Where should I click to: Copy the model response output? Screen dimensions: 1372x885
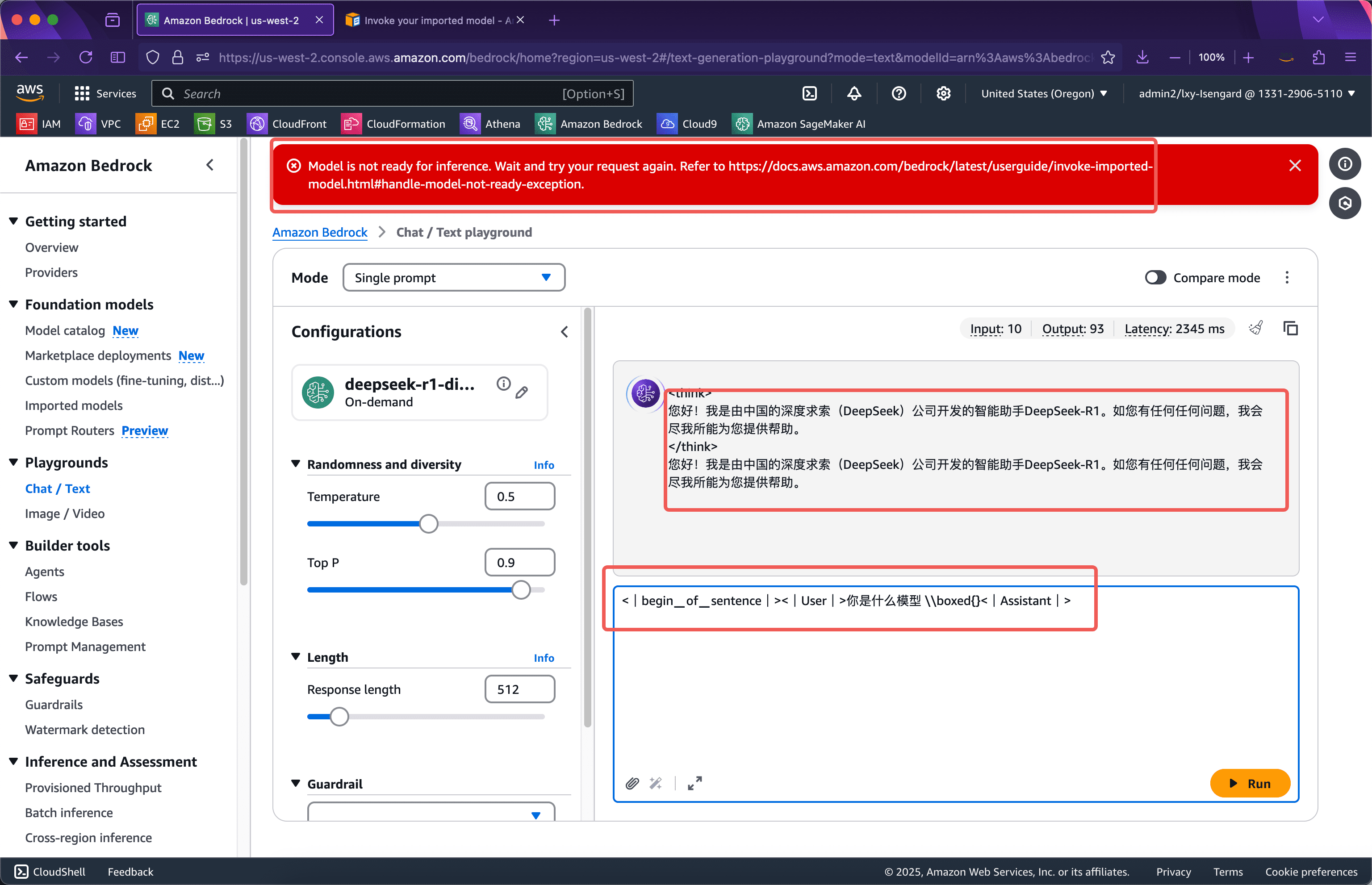click(1292, 328)
